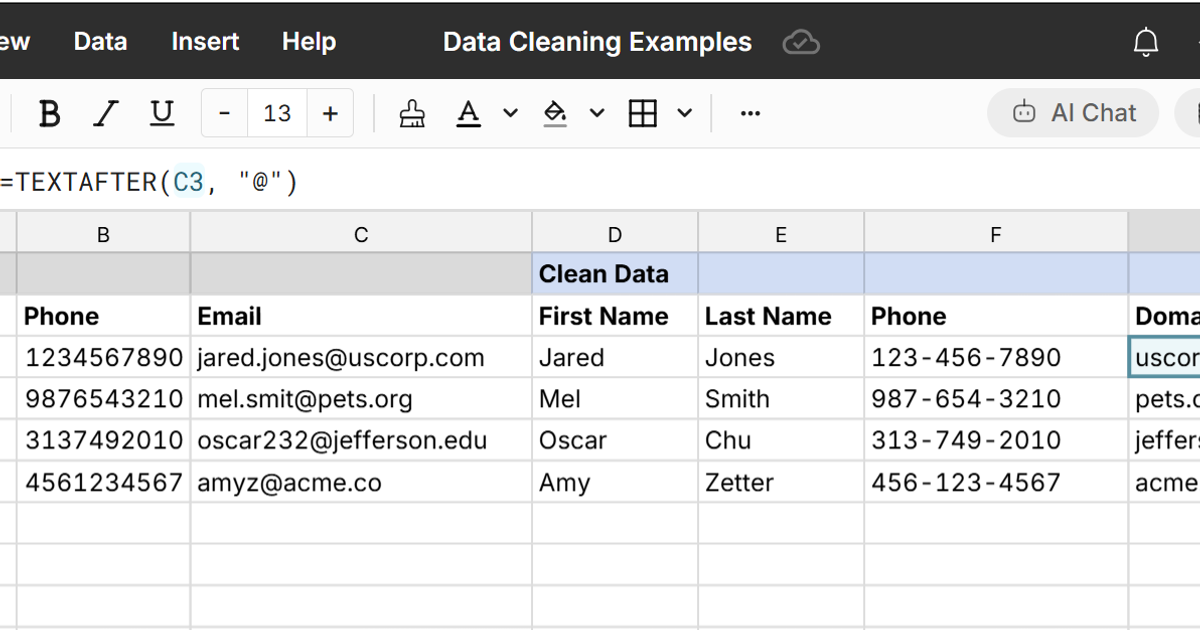Toggle bold formatting
1200x630 pixels.
click(x=49, y=113)
